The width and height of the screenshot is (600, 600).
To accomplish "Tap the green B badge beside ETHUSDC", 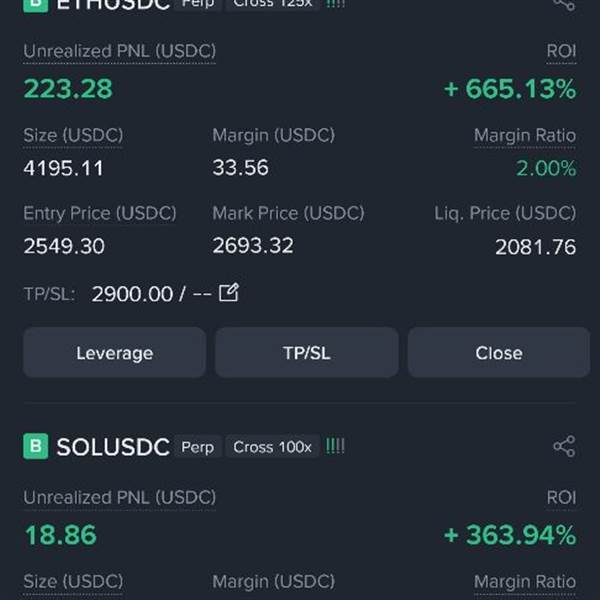I will [x=36, y=6].
